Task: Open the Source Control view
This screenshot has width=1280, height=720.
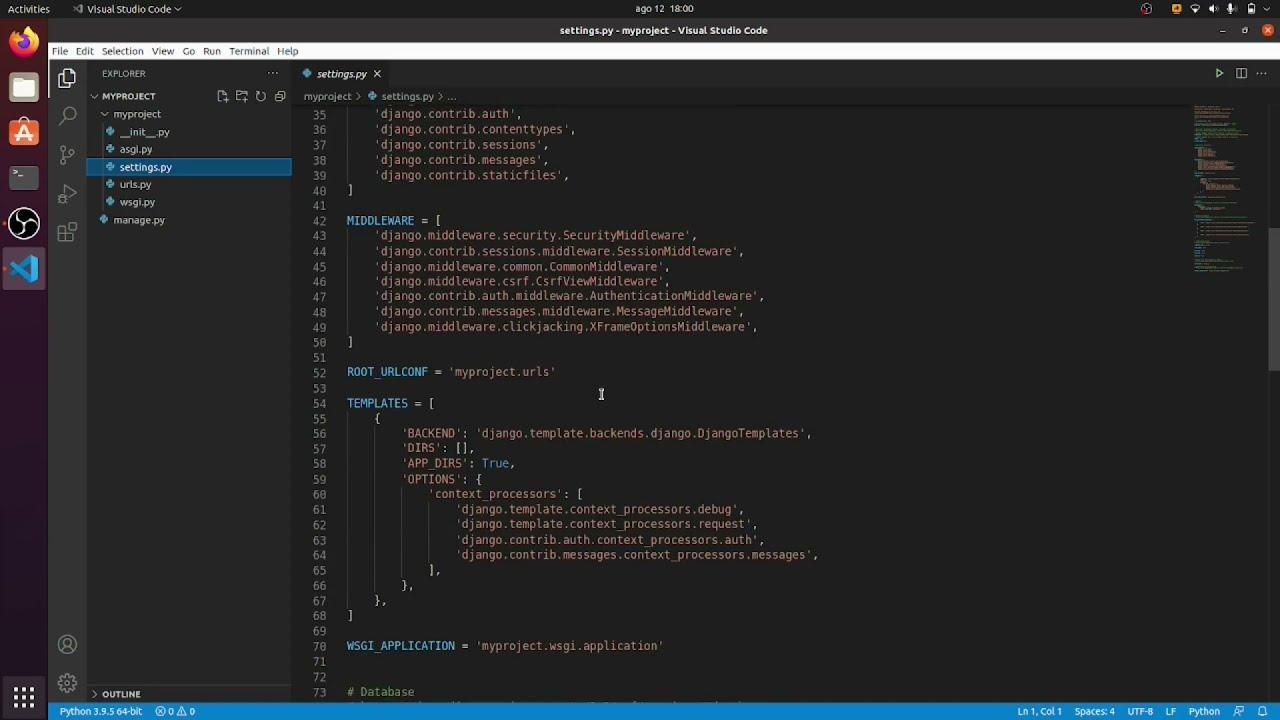Action: tap(67, 155)
